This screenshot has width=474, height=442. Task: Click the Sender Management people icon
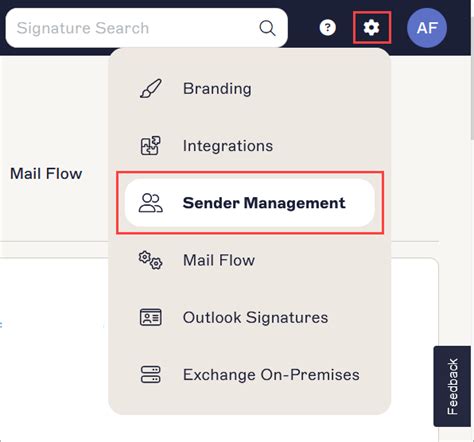point(151,203)
